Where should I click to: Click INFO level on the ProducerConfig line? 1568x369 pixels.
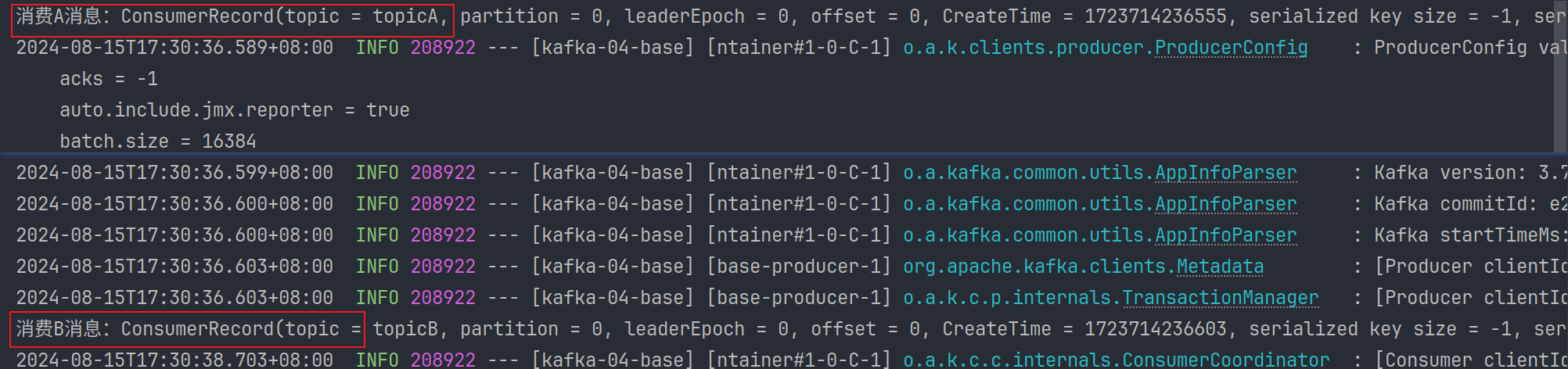pyautogui.click(x=377, y=48)
